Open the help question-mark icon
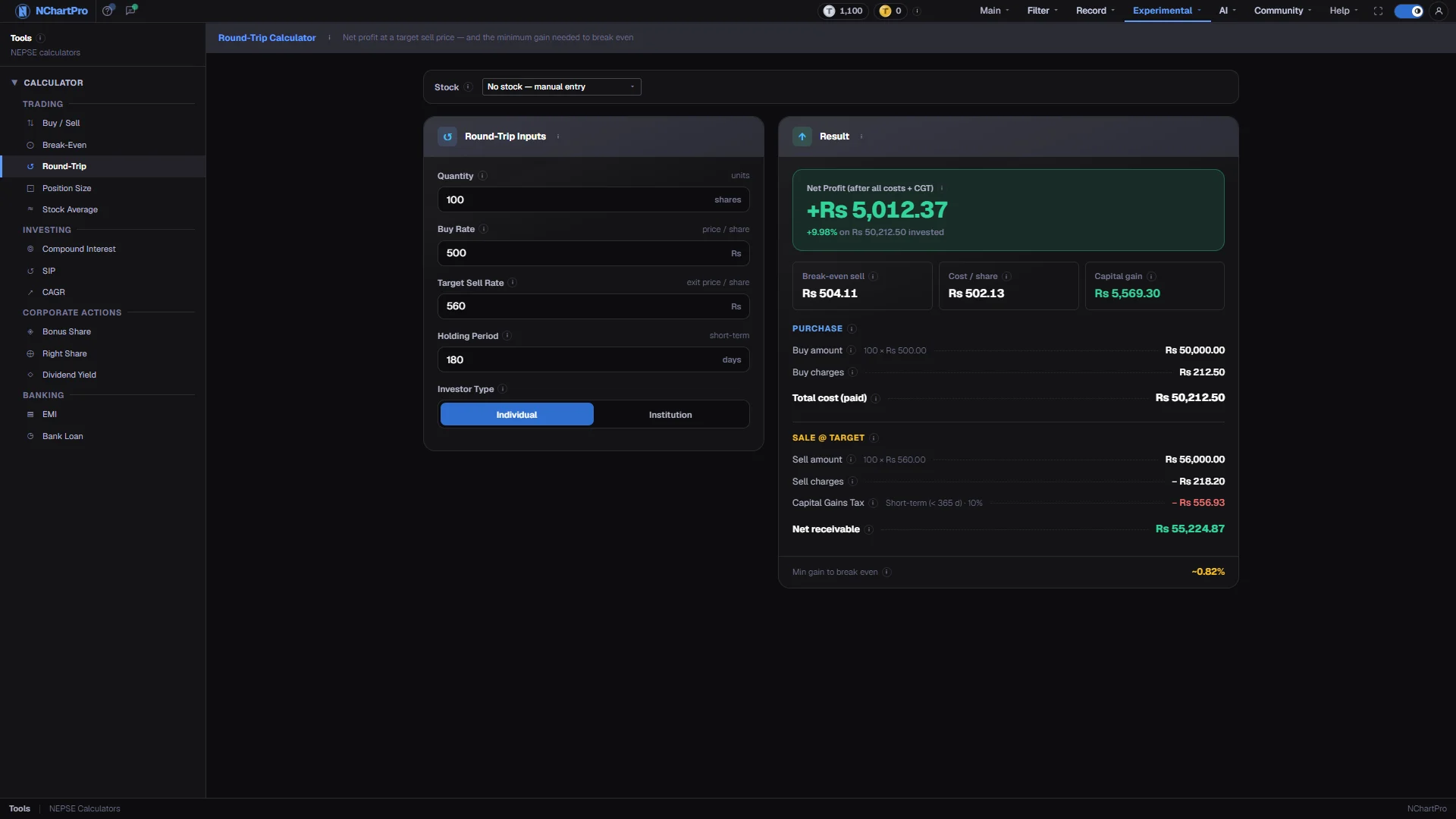Viewport: 1456px width, 819px height. [x=108, y=11]
